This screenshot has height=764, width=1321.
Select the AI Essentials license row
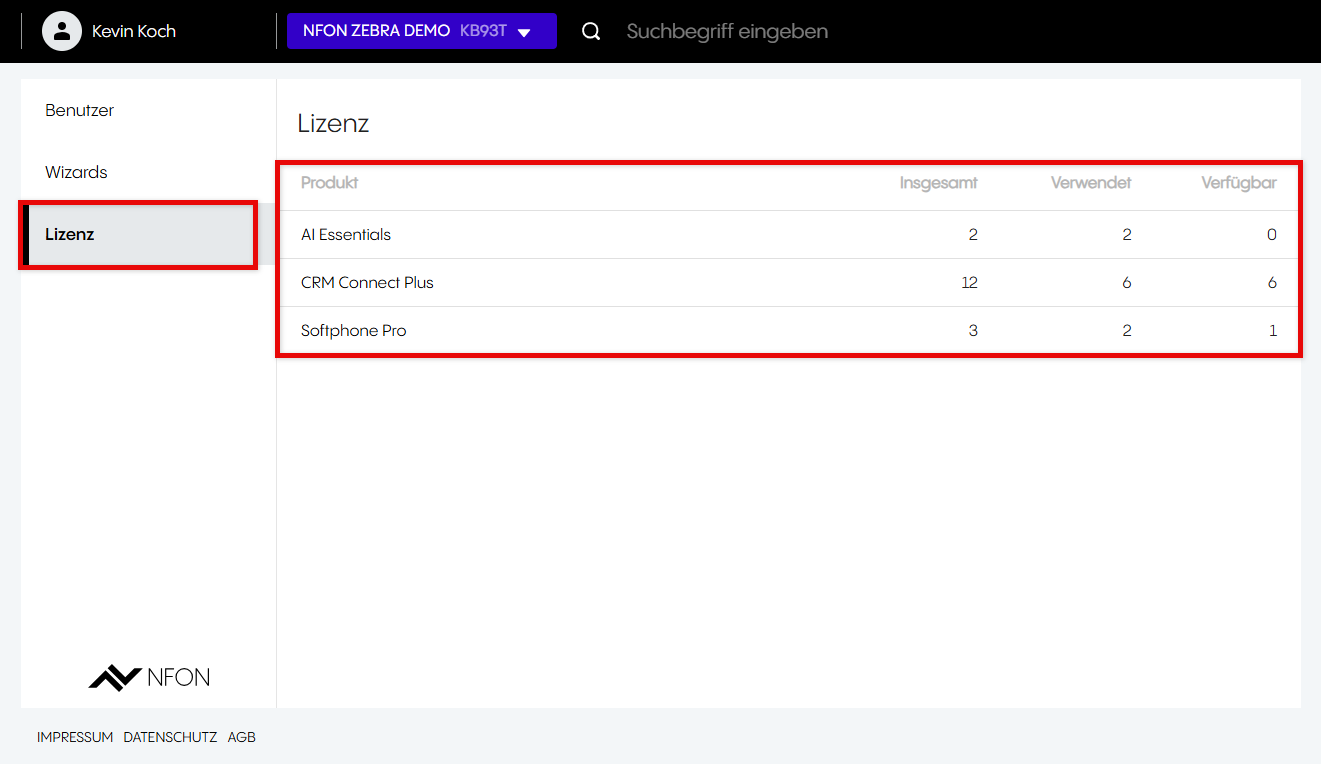(346, 235)
